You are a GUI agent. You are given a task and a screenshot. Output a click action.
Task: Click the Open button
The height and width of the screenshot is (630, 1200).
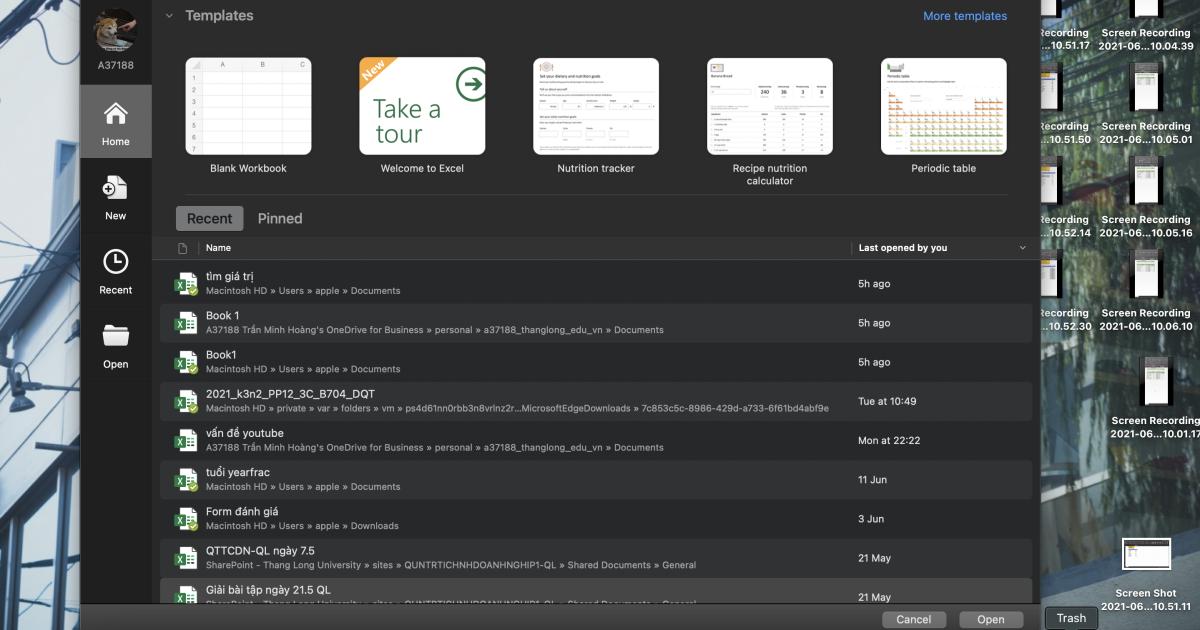991,619
